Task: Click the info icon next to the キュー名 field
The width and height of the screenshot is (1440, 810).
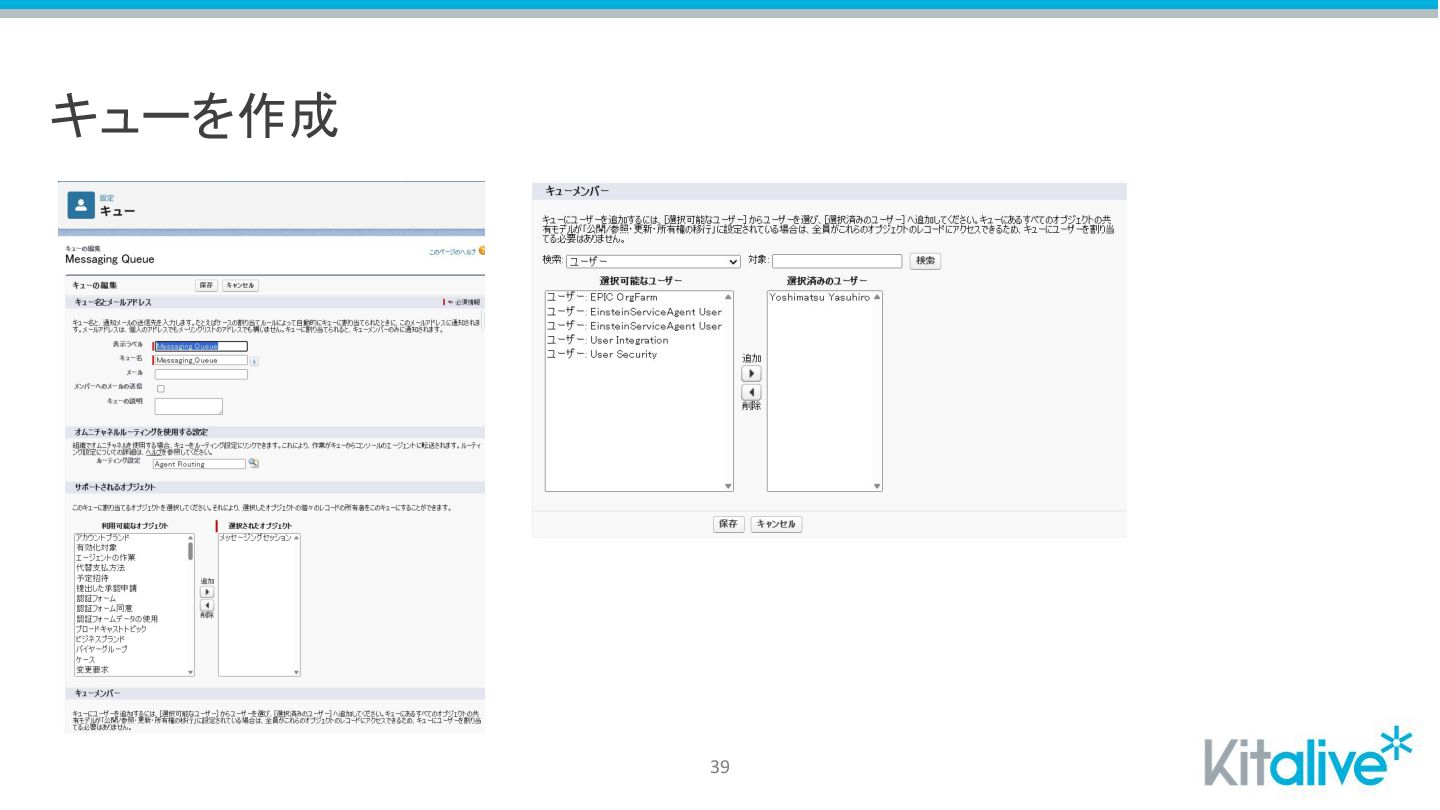Action: (254, 361)
